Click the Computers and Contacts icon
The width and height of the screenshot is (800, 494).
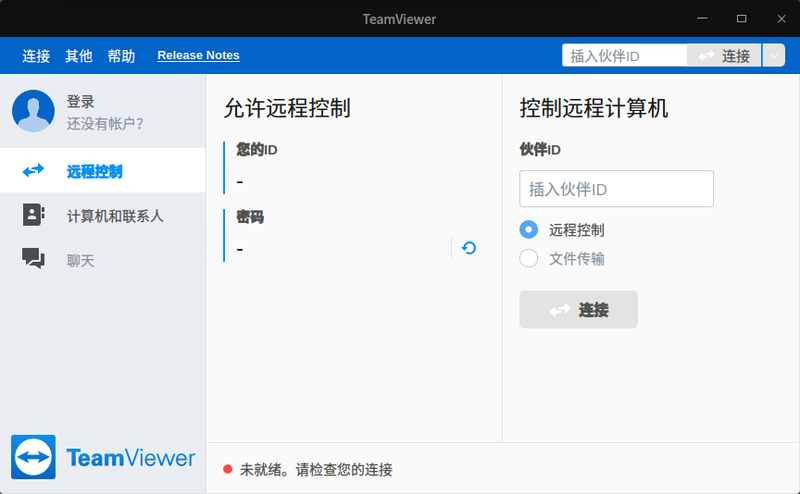coord(34,215)
